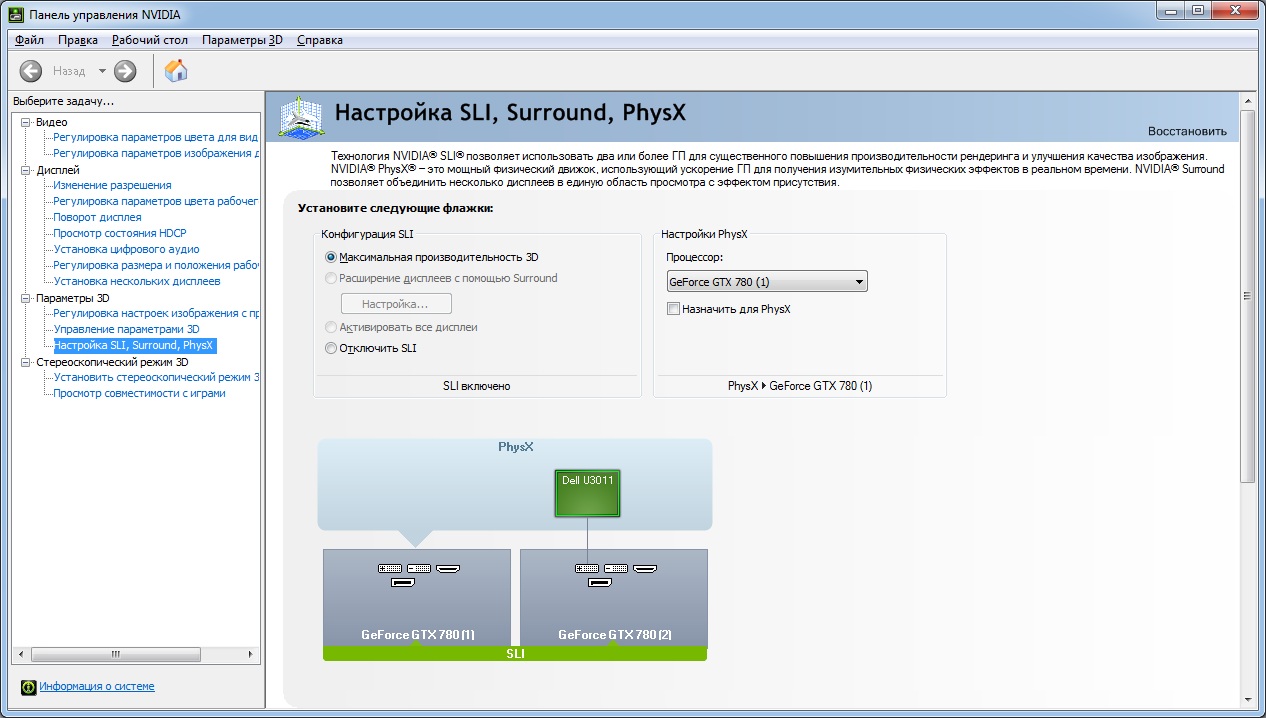Open the Home page icon

click(x=176, y=70)
